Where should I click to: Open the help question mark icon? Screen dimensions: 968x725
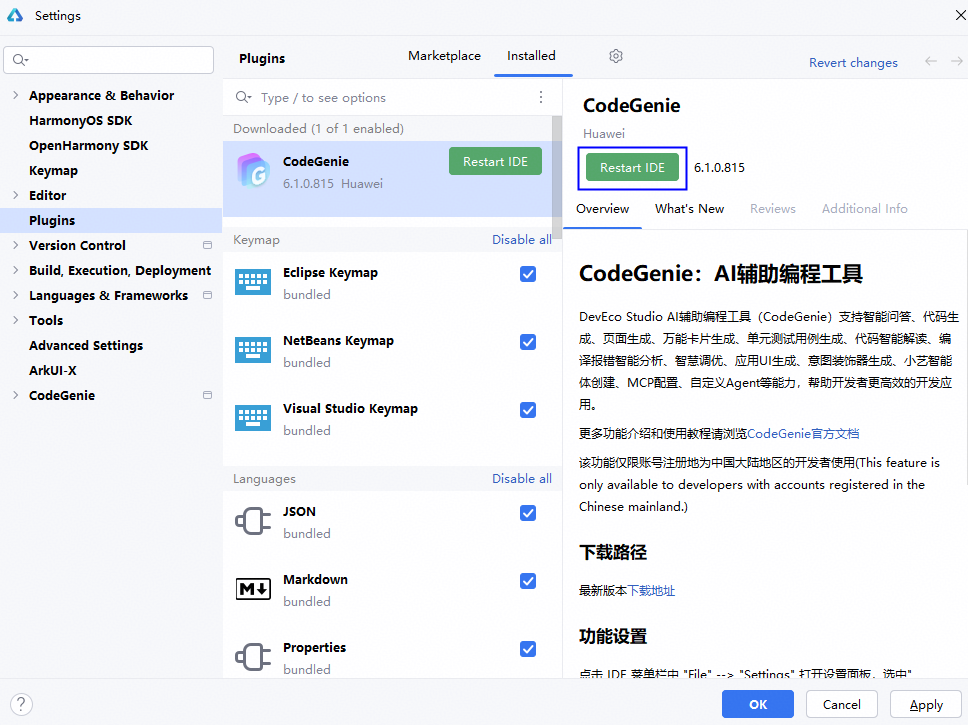(x=20, y=704)
